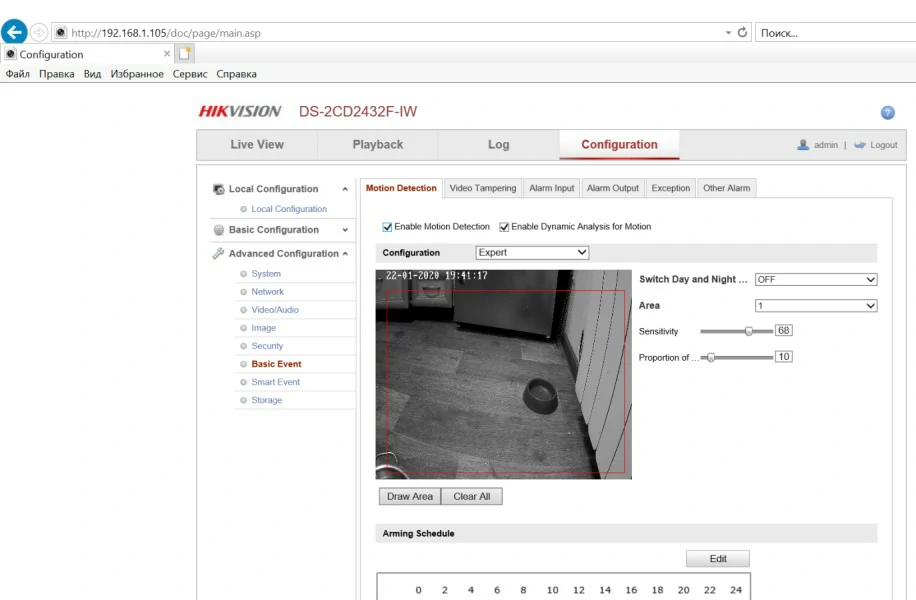Disable Enable Dynamic Analysis for Motion
Screen dimensions: 916x600
503,226
